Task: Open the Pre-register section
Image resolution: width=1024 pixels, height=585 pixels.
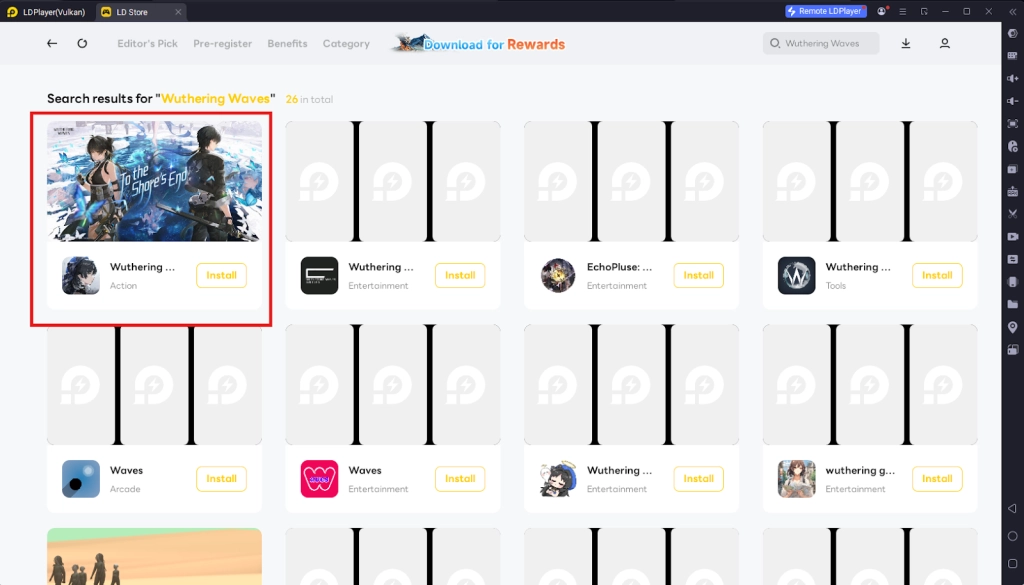Action: tap(223, 44)
